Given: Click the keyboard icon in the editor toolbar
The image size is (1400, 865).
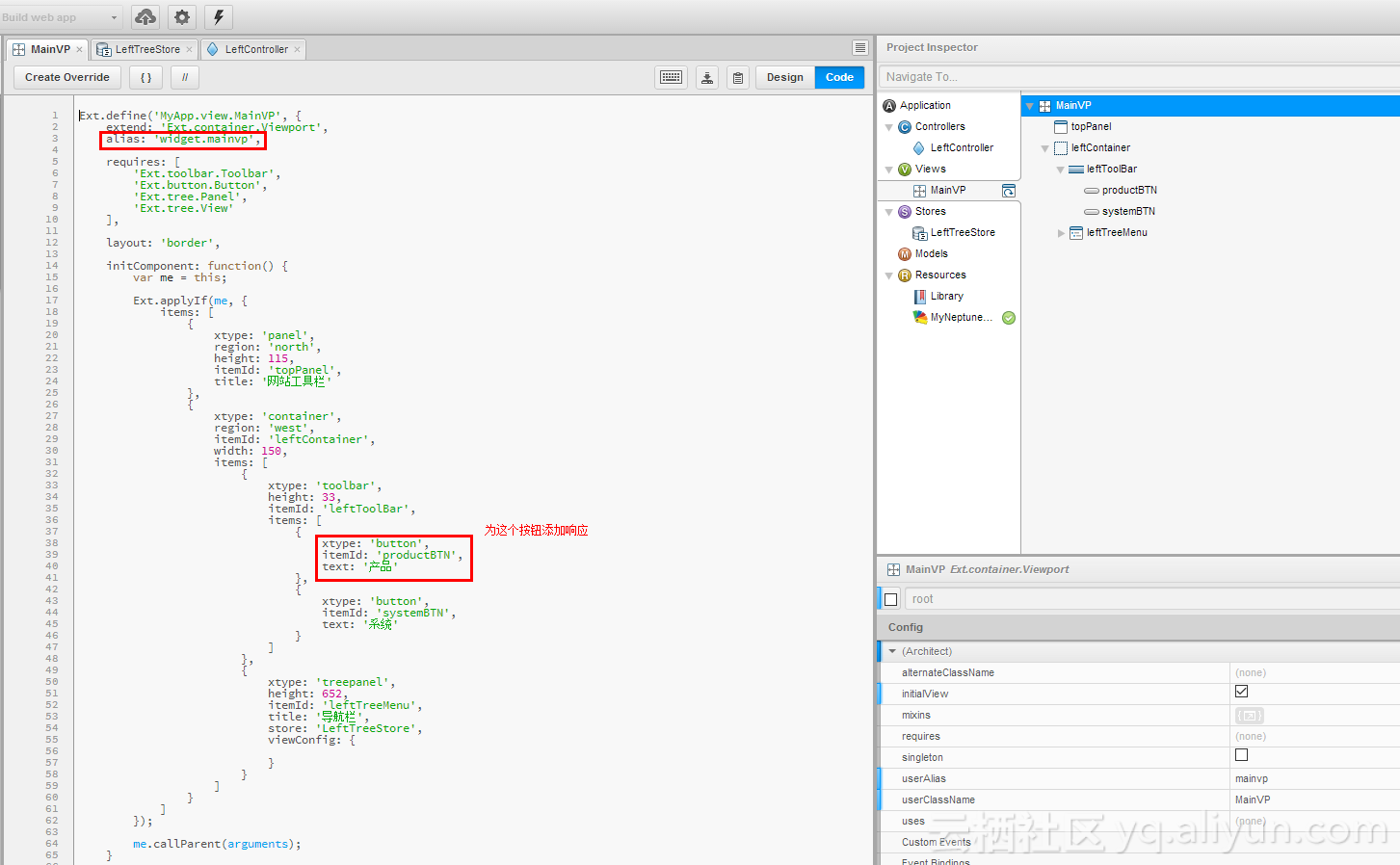Looking at the screenshot, I should pyautogui.click(x=671, y=77).
